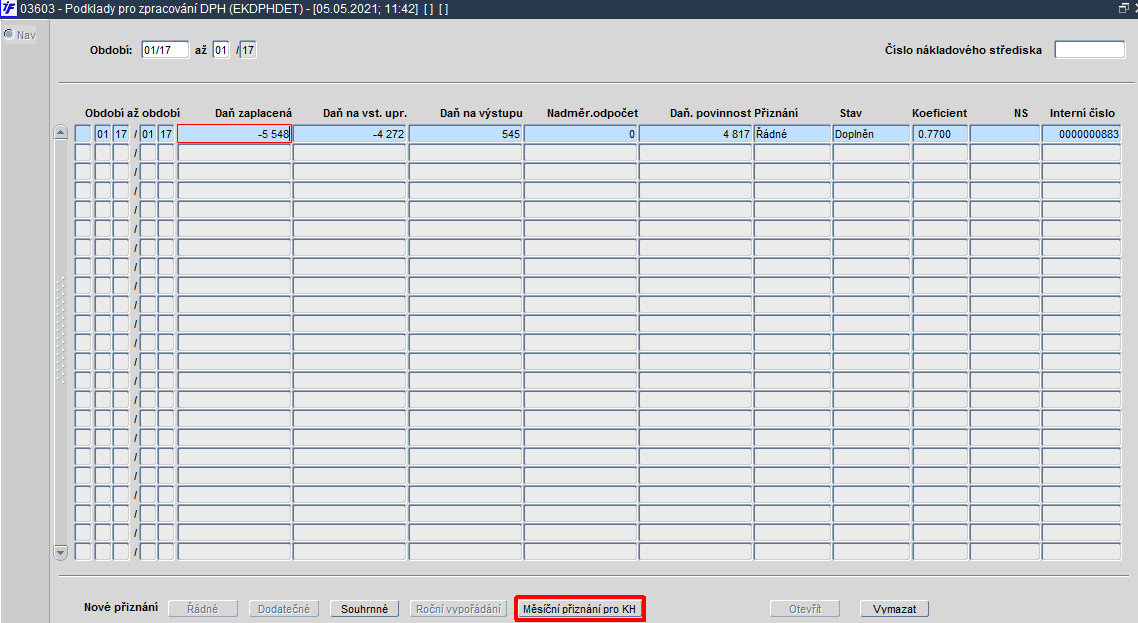Click the application icon in title bar
This screenshot has height=623, width=1138.
coord(9,9)
